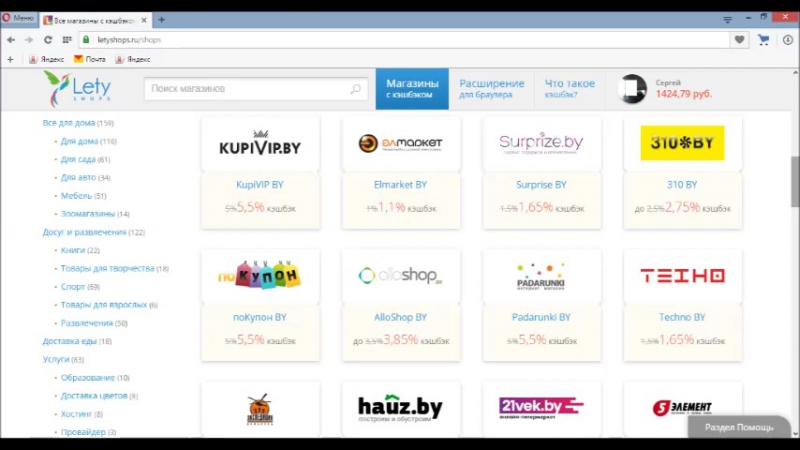
Task: Bookmark page with heart icon
Action: click(x=739, y=40)
